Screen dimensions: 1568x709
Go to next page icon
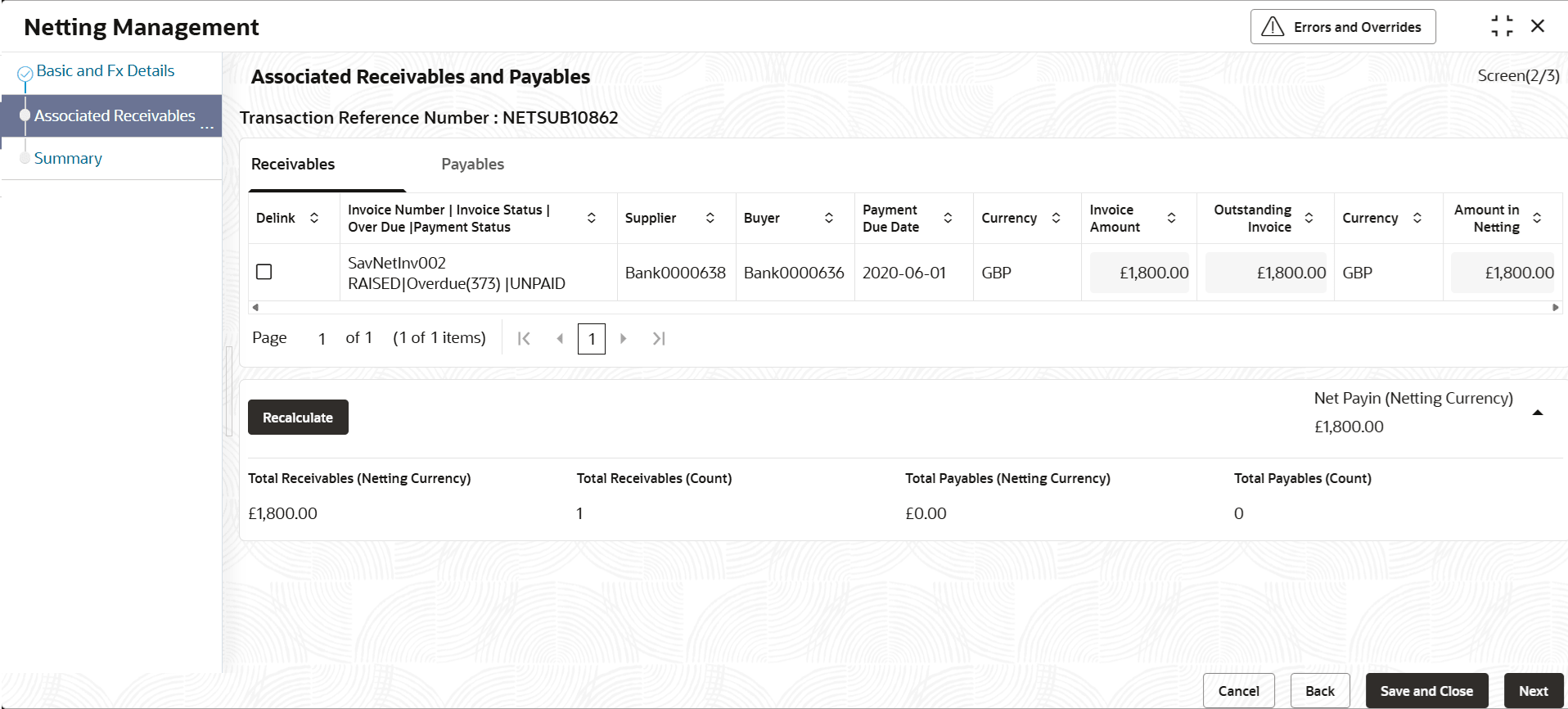coord(624,339)
